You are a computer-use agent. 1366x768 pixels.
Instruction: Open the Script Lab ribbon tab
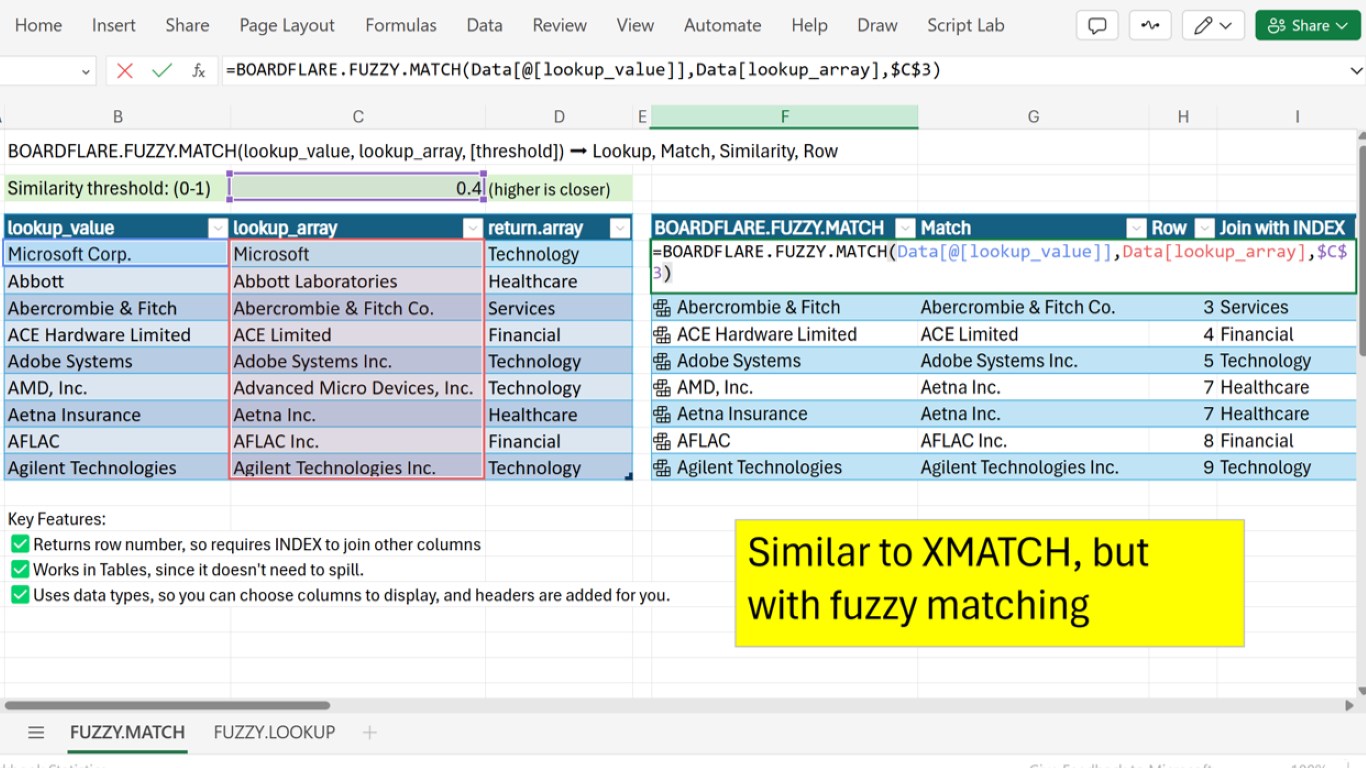(x=965, y=26)
